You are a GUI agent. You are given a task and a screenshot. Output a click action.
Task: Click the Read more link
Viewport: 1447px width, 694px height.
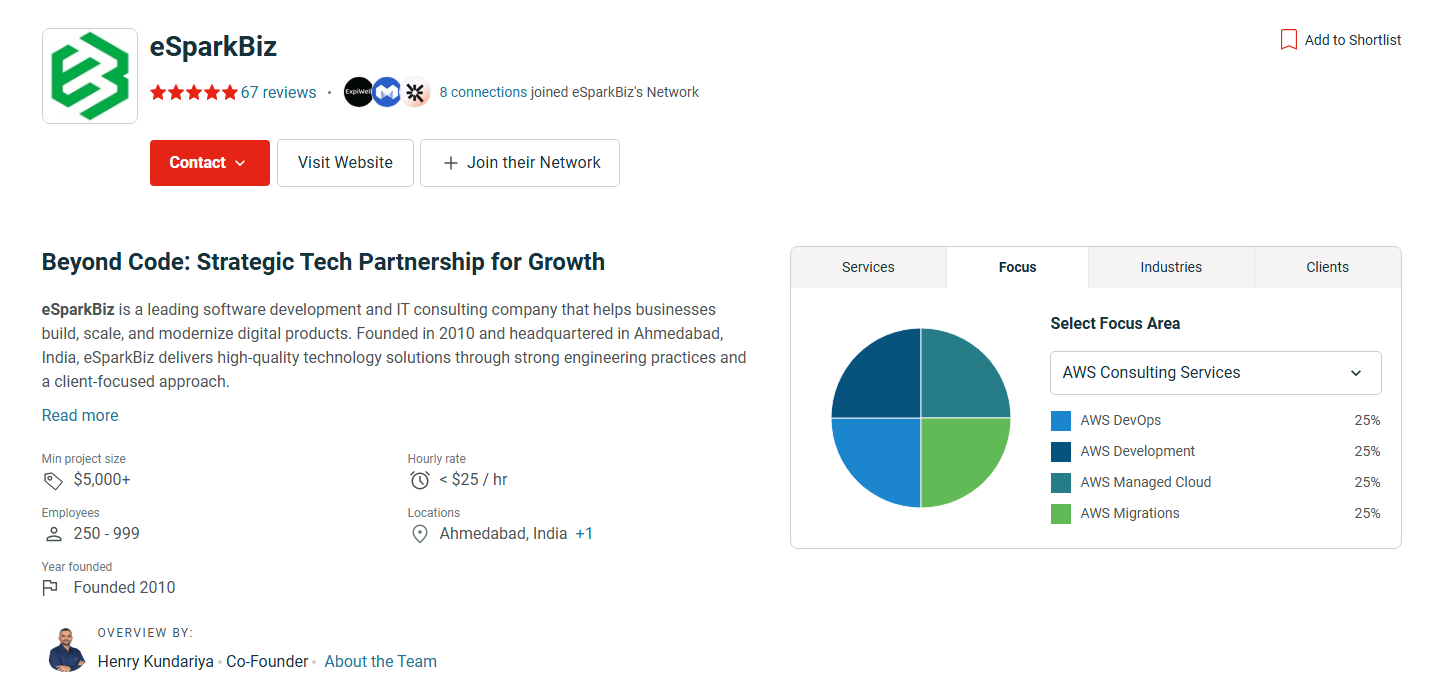(x=80, y=415)
